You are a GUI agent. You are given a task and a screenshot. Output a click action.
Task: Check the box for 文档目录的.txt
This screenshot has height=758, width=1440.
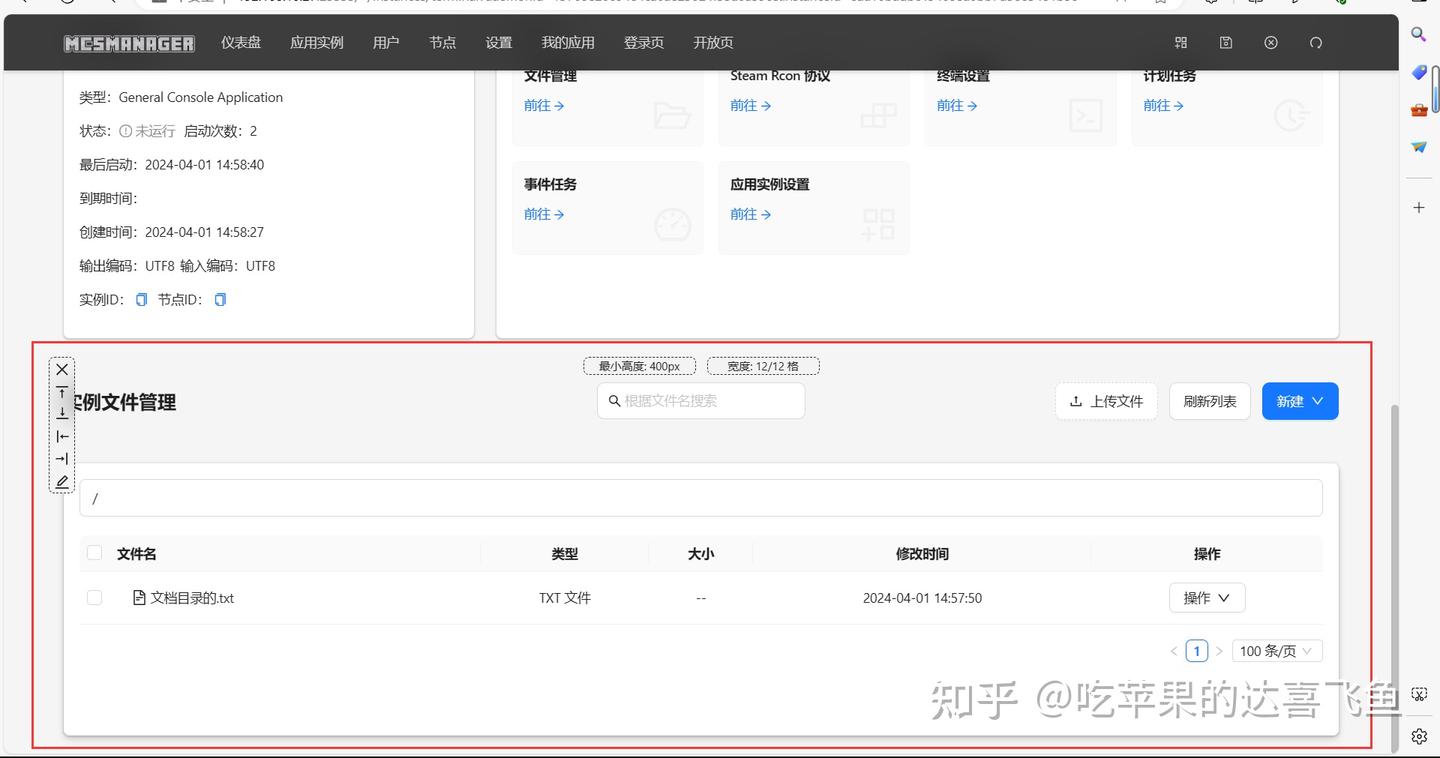coord(94,598)
